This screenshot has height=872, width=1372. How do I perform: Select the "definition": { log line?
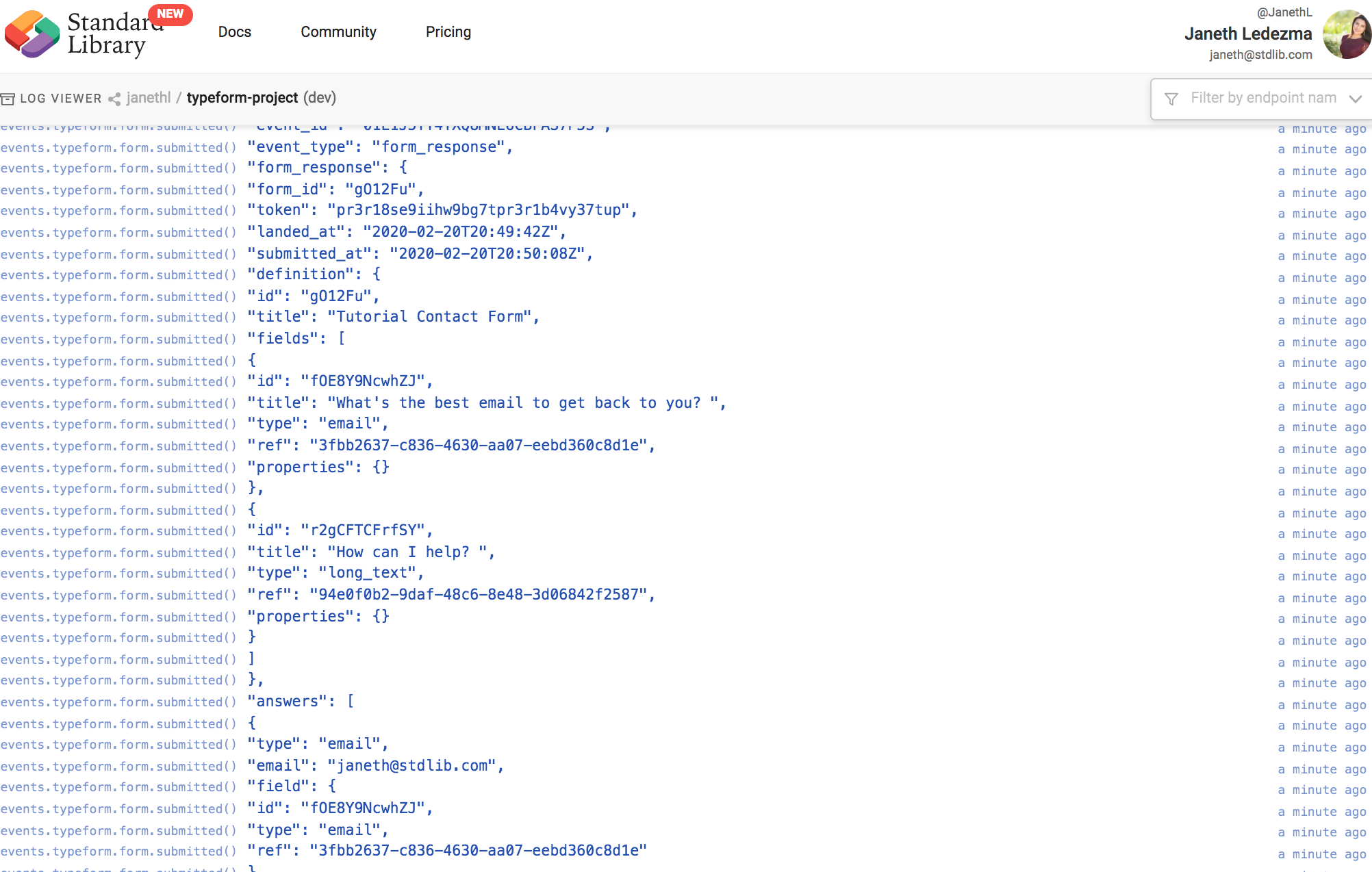[x=314, y=274]
